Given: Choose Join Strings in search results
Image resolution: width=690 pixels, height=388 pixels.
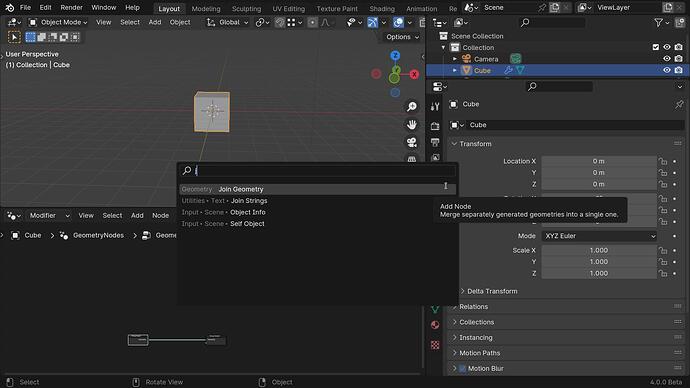Looking at the screenshot, I should [317, 201].
